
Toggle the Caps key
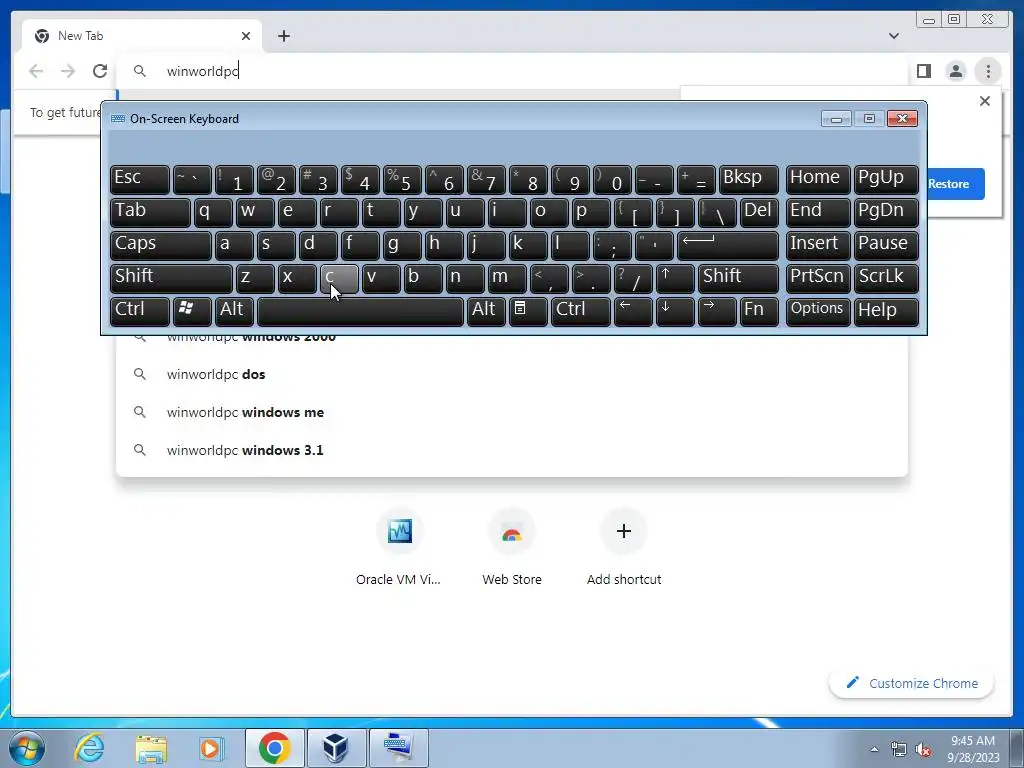(161, 245)
